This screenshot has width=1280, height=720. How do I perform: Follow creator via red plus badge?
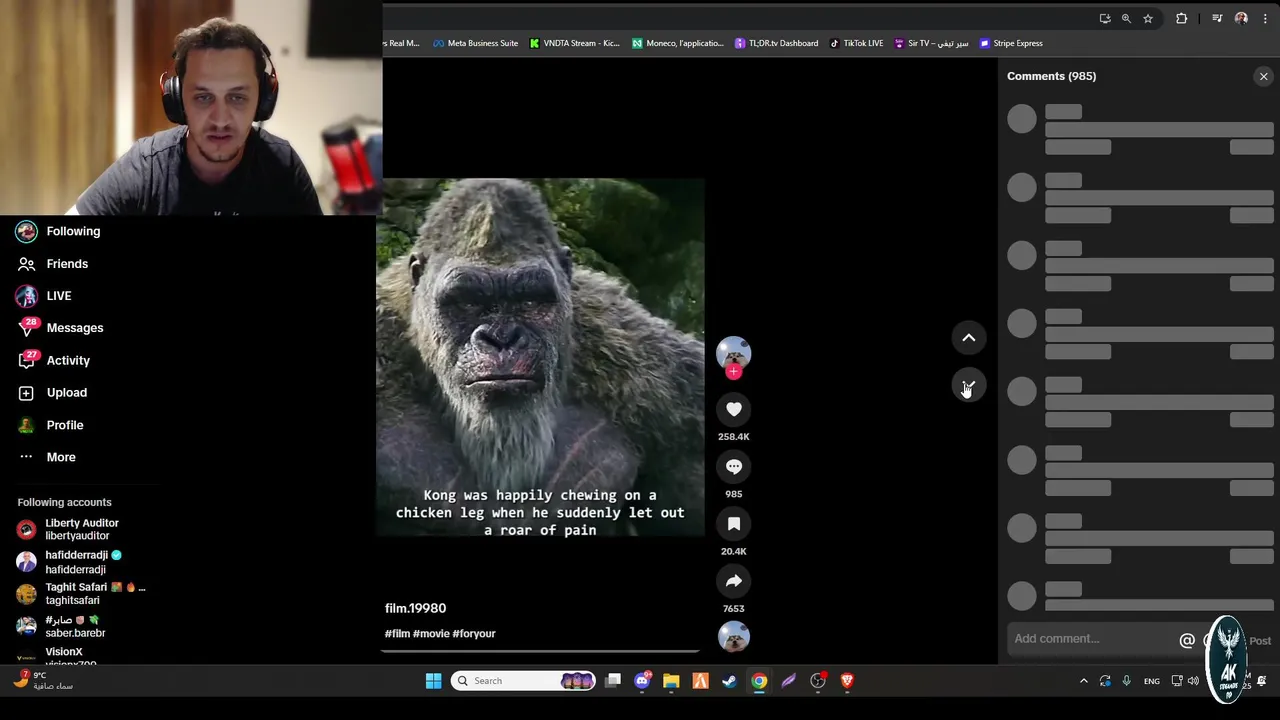734,371
